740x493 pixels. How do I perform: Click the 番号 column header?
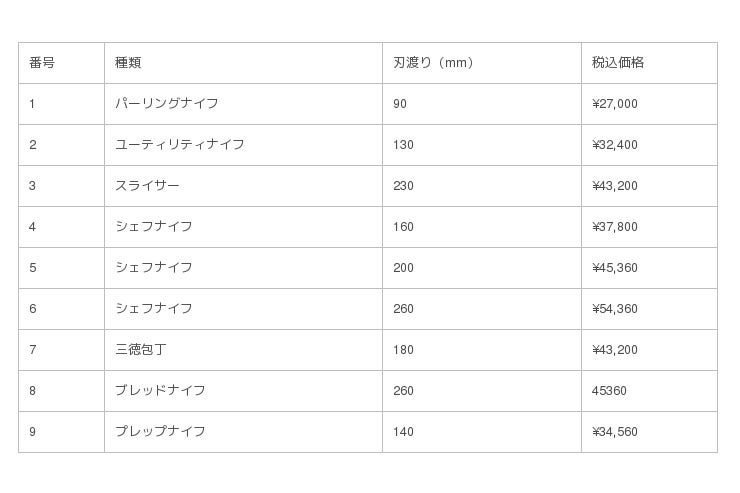click(42, 63)
